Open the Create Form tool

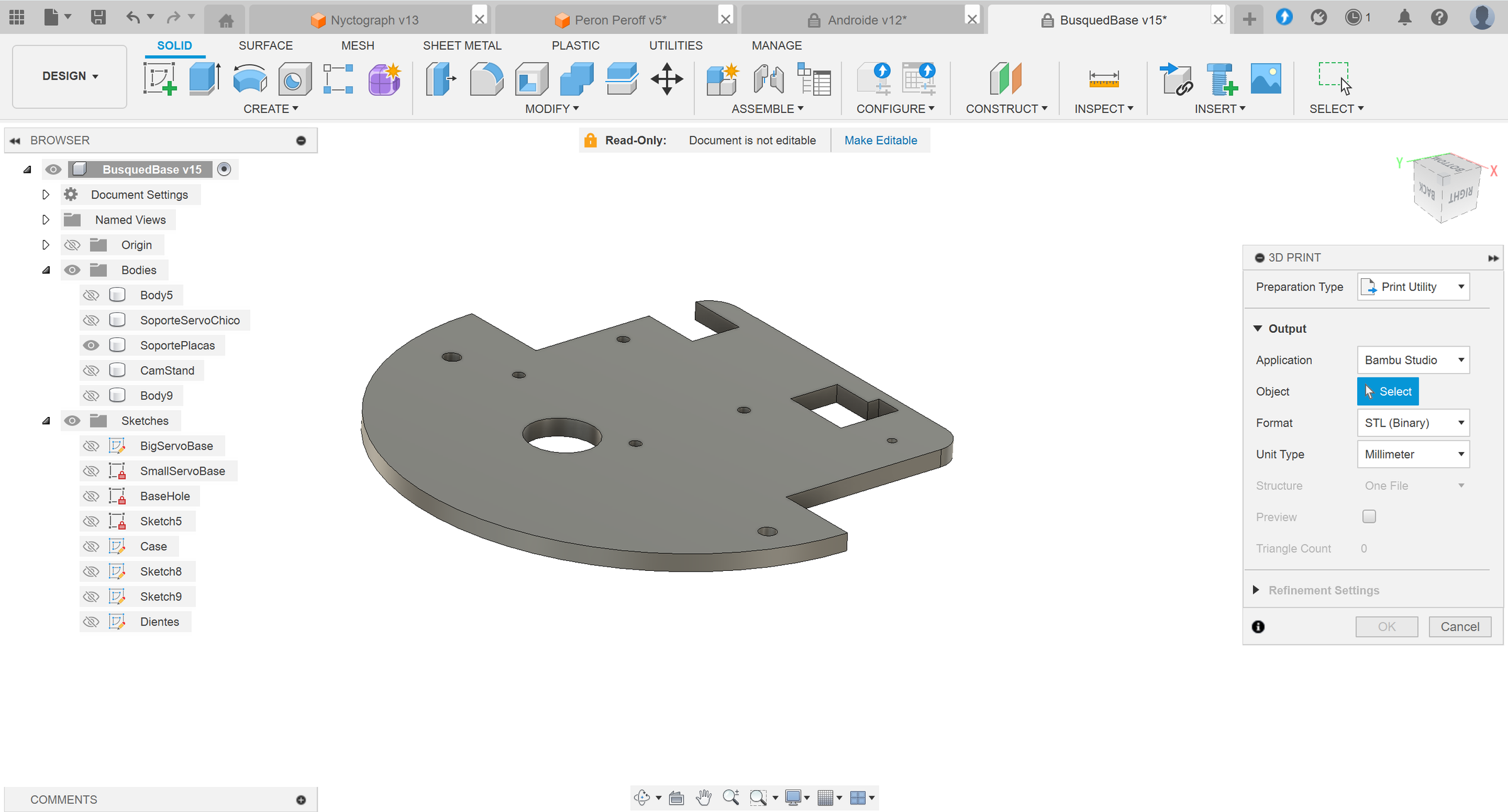click(x=385, y=79)
